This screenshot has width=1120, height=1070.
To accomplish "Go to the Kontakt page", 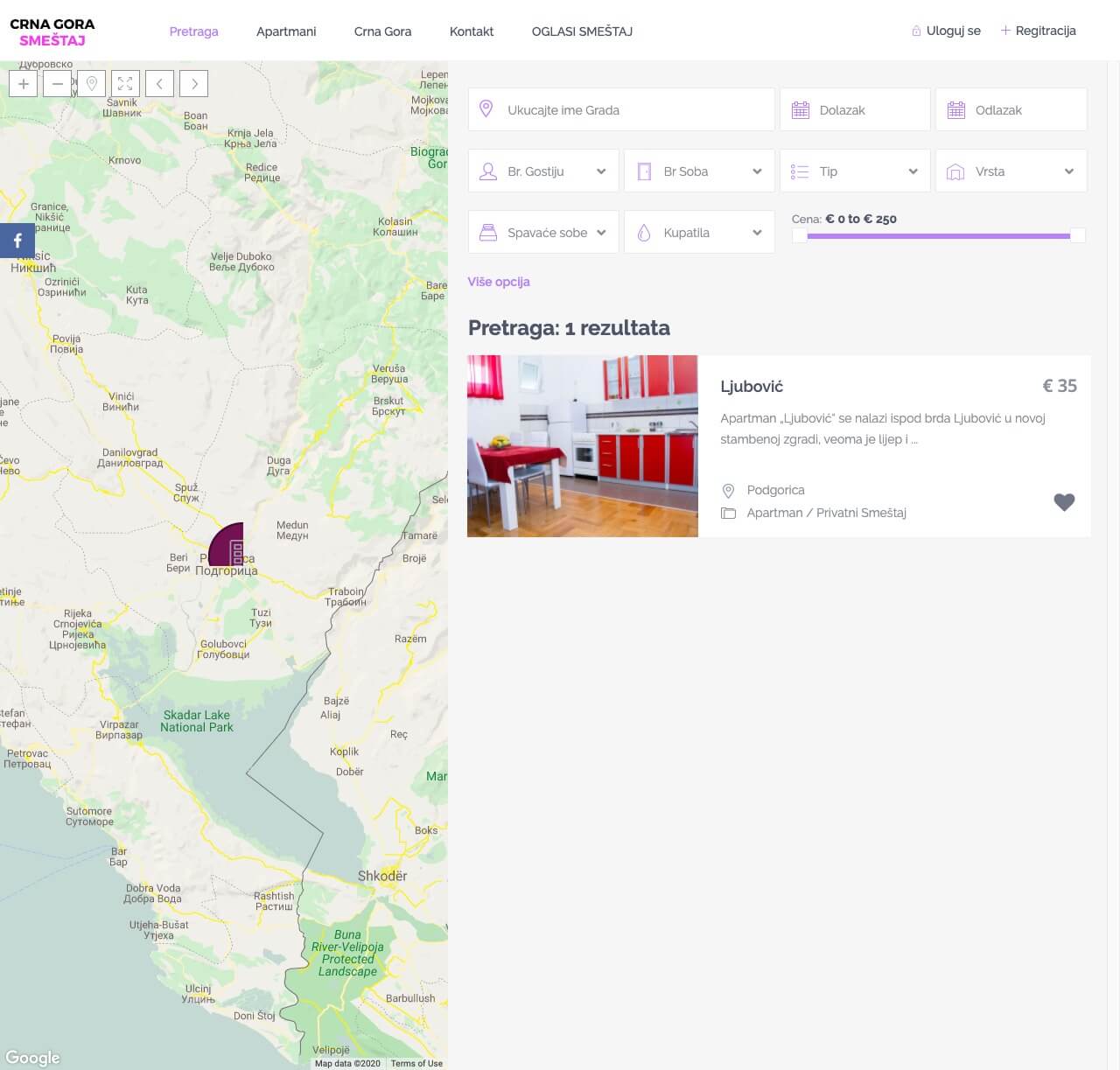I will 471,31.
